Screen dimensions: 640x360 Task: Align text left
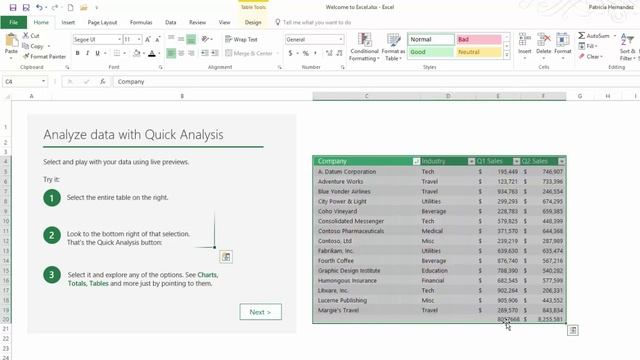[171, 53]
